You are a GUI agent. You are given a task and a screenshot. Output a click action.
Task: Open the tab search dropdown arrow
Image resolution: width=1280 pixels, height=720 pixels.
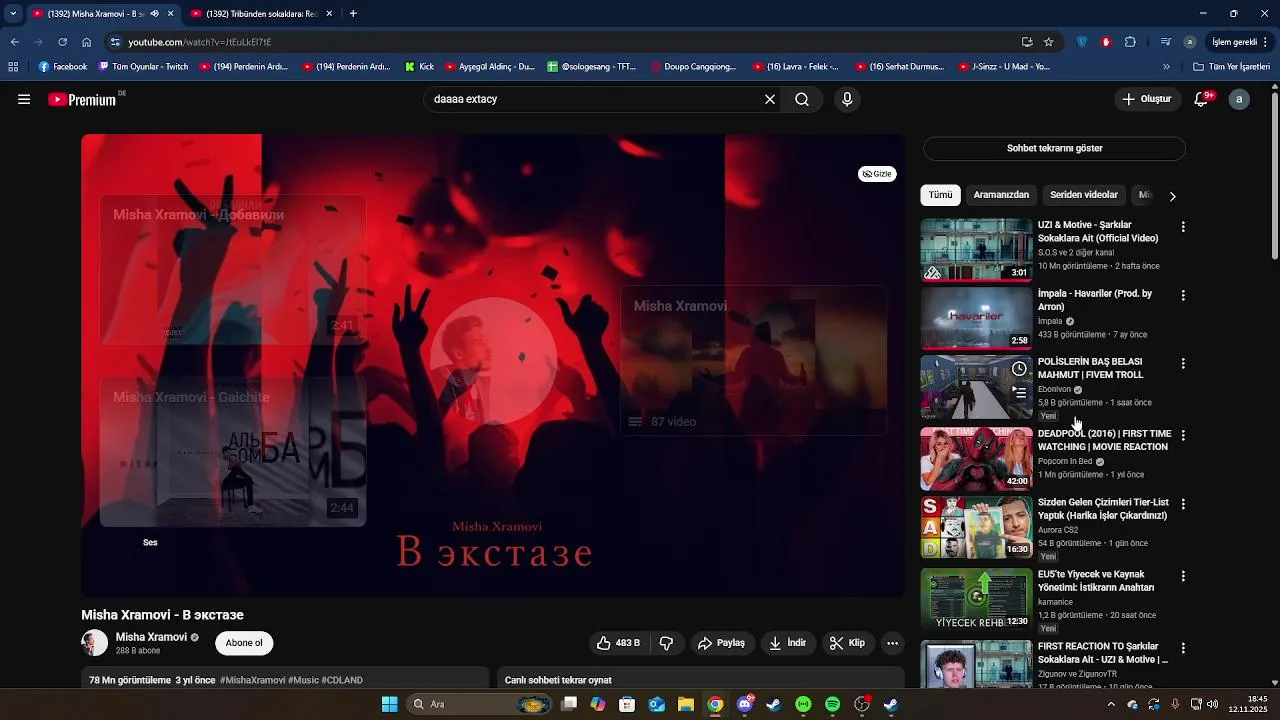pyautogui.click(x=13, y=13)
